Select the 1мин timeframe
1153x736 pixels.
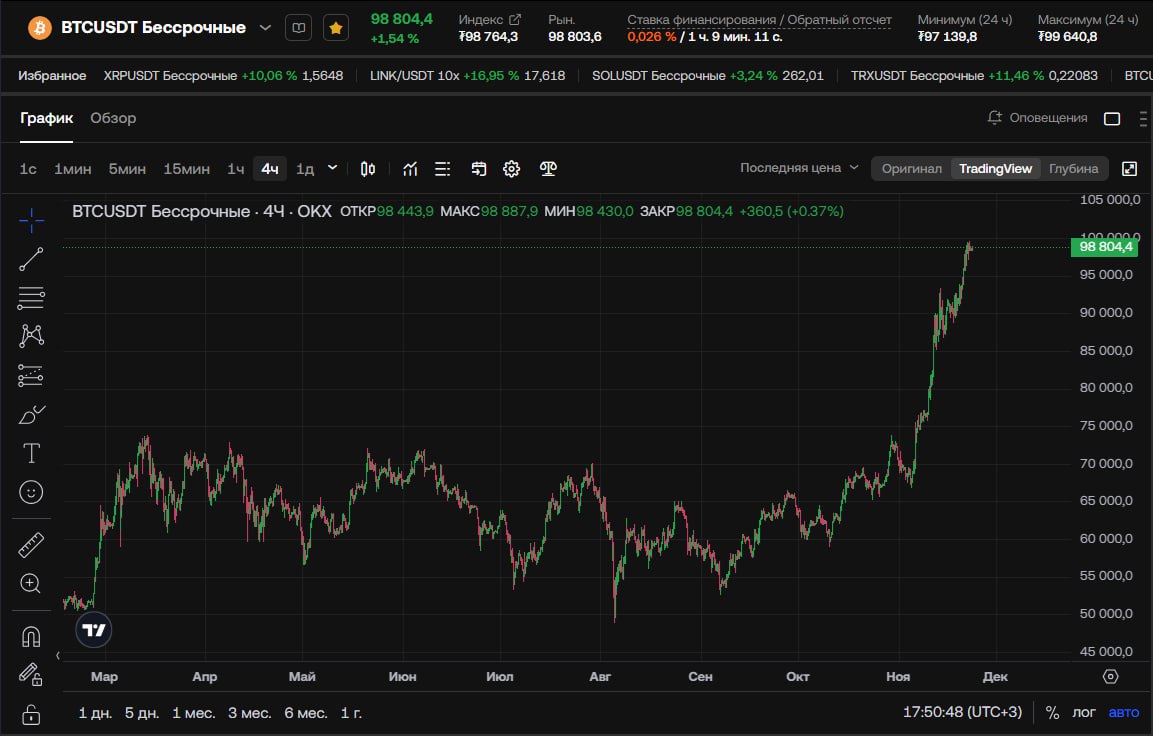point(73,169)
